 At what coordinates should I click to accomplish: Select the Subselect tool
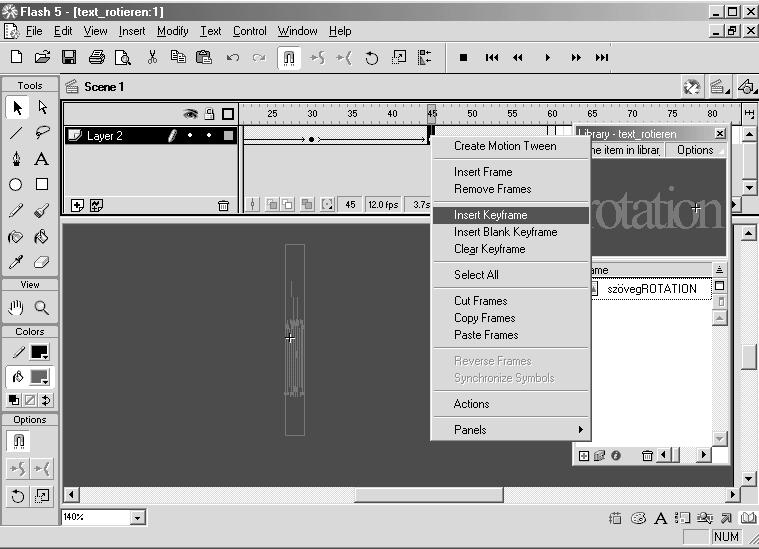pos(43,107)
